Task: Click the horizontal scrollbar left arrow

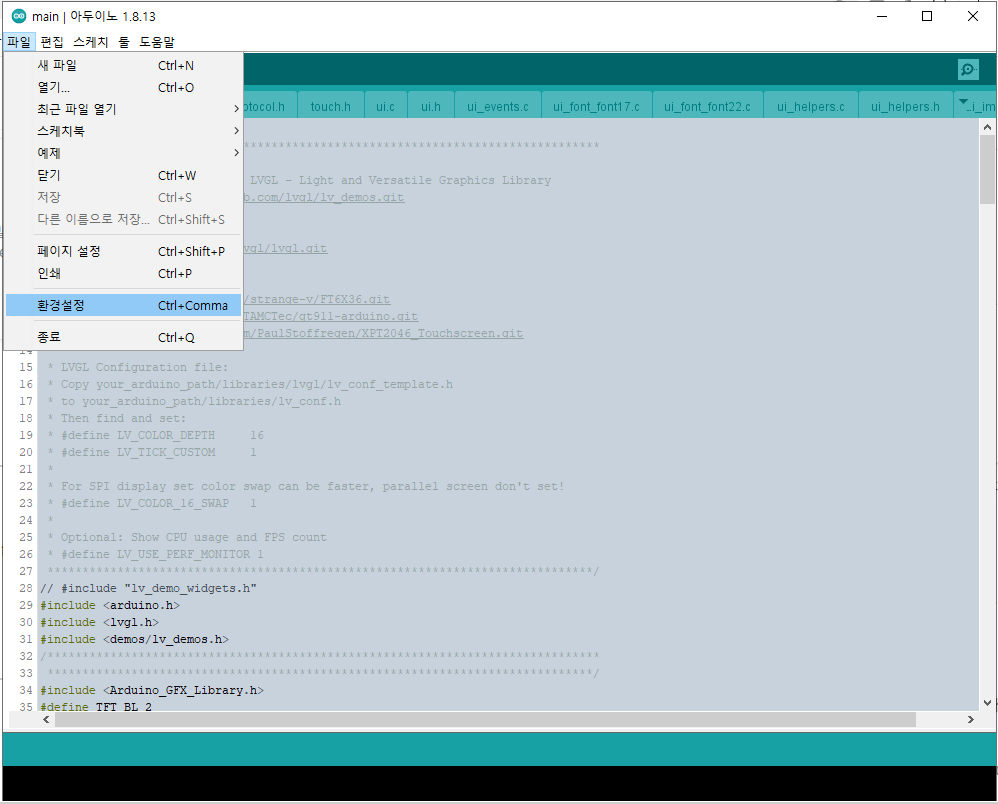Action: pos(46,719)
